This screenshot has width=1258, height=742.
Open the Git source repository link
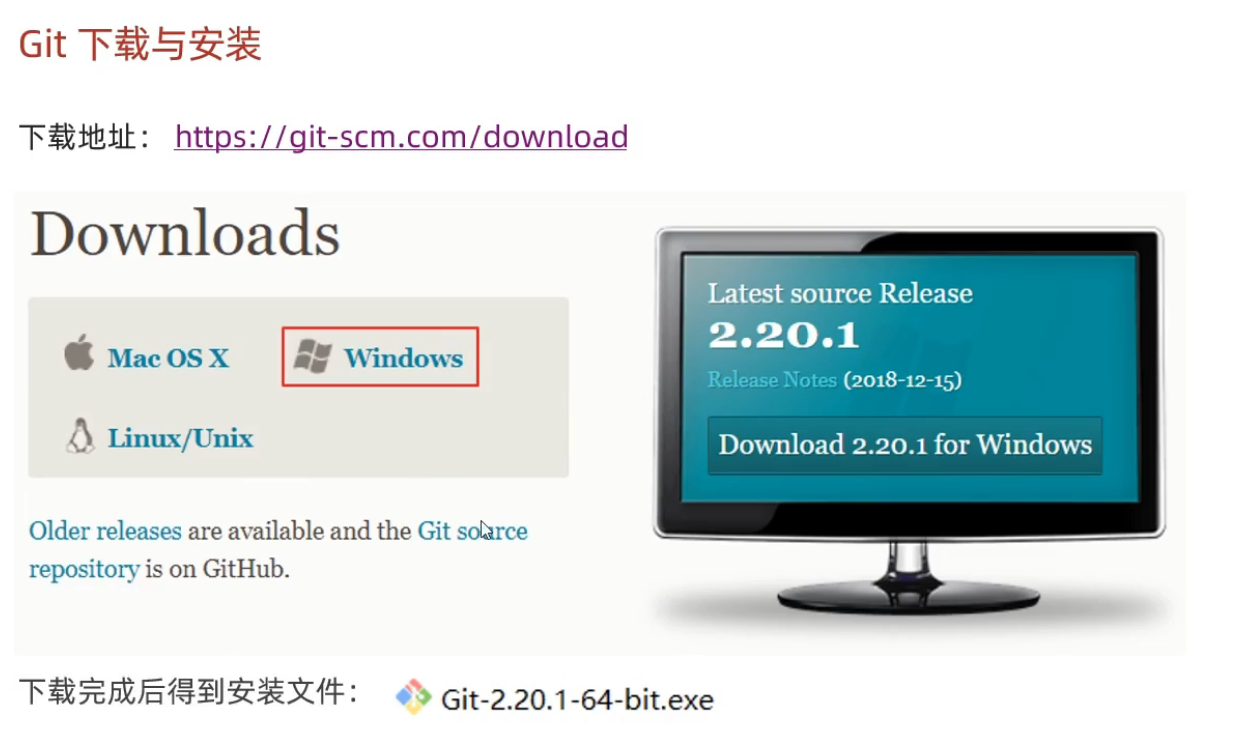[278, 550]
